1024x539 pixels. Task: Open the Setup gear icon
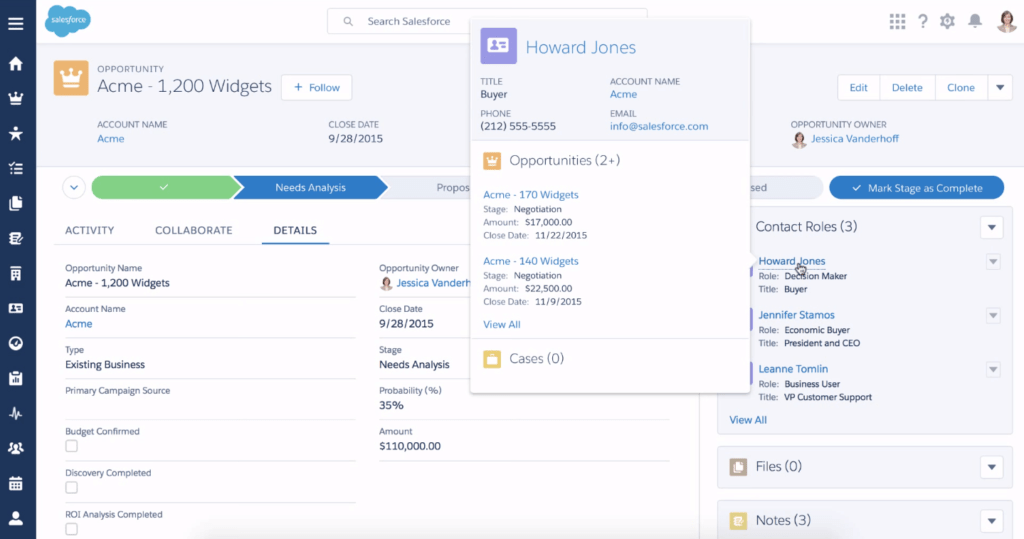pos(948,22)
